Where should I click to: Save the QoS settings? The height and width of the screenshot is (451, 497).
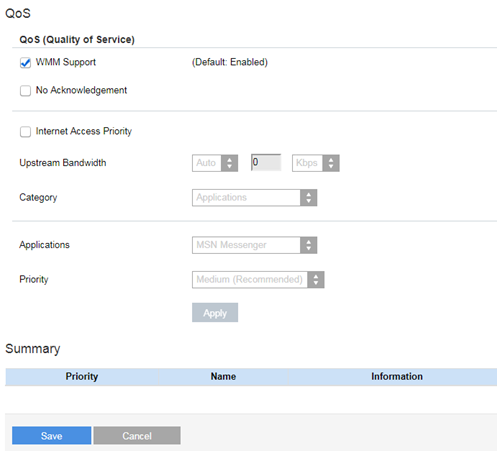(52, 436)
